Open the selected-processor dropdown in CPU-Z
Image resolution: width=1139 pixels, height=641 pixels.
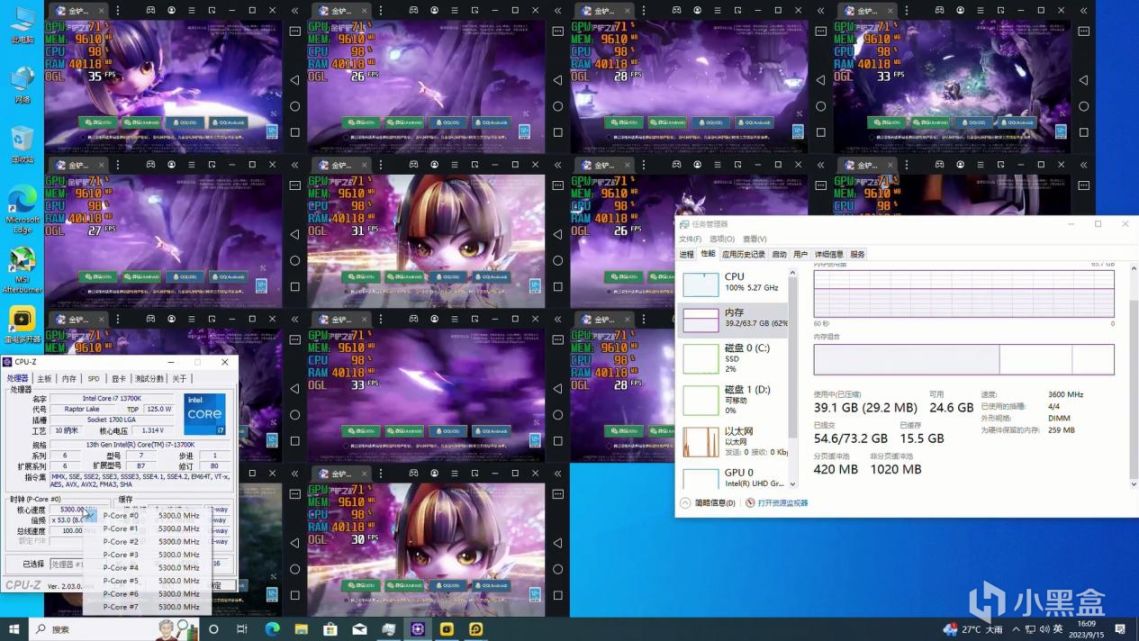(67, 564)
